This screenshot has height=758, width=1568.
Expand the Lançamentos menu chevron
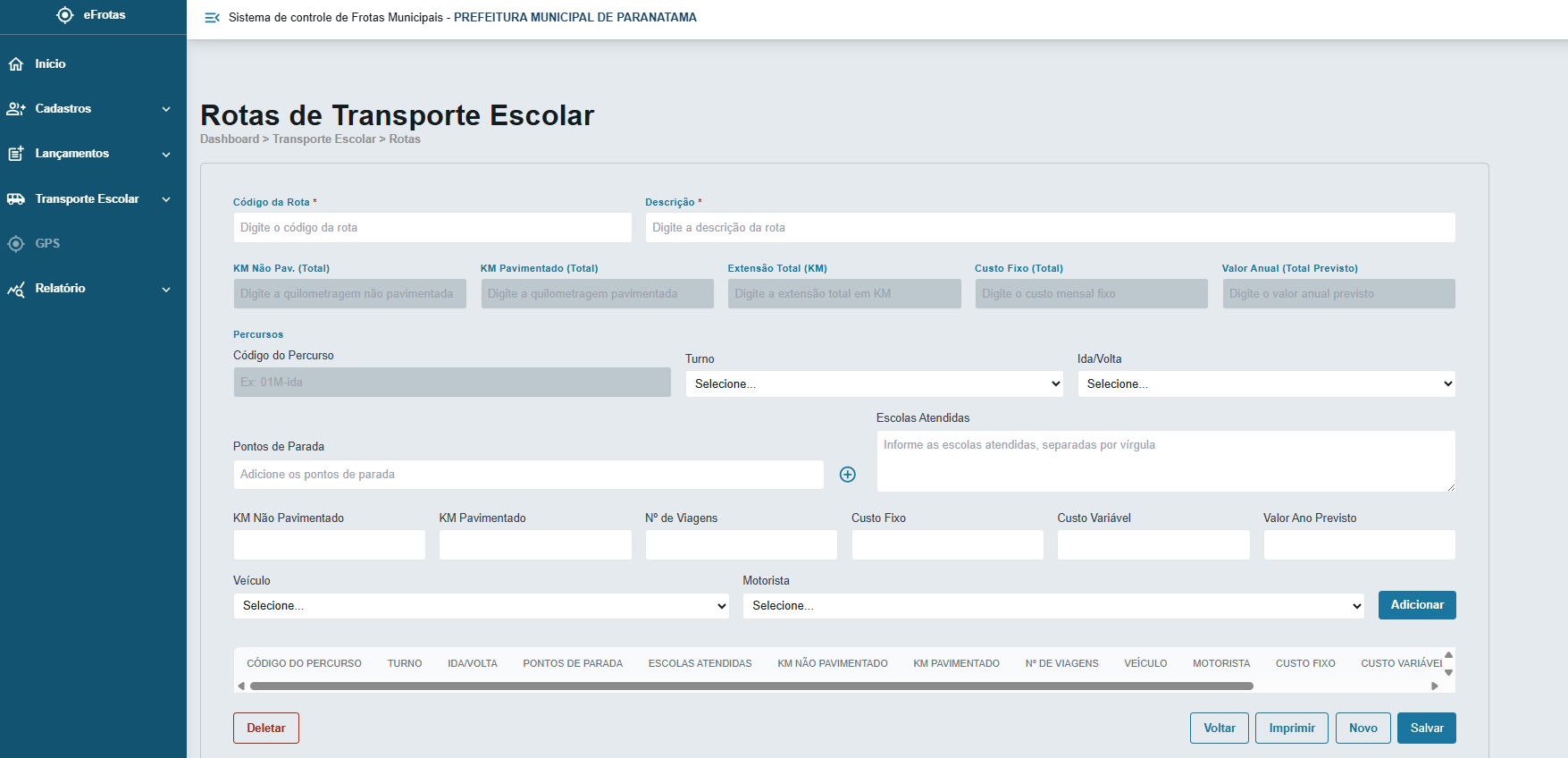click(x=166, y=155)
